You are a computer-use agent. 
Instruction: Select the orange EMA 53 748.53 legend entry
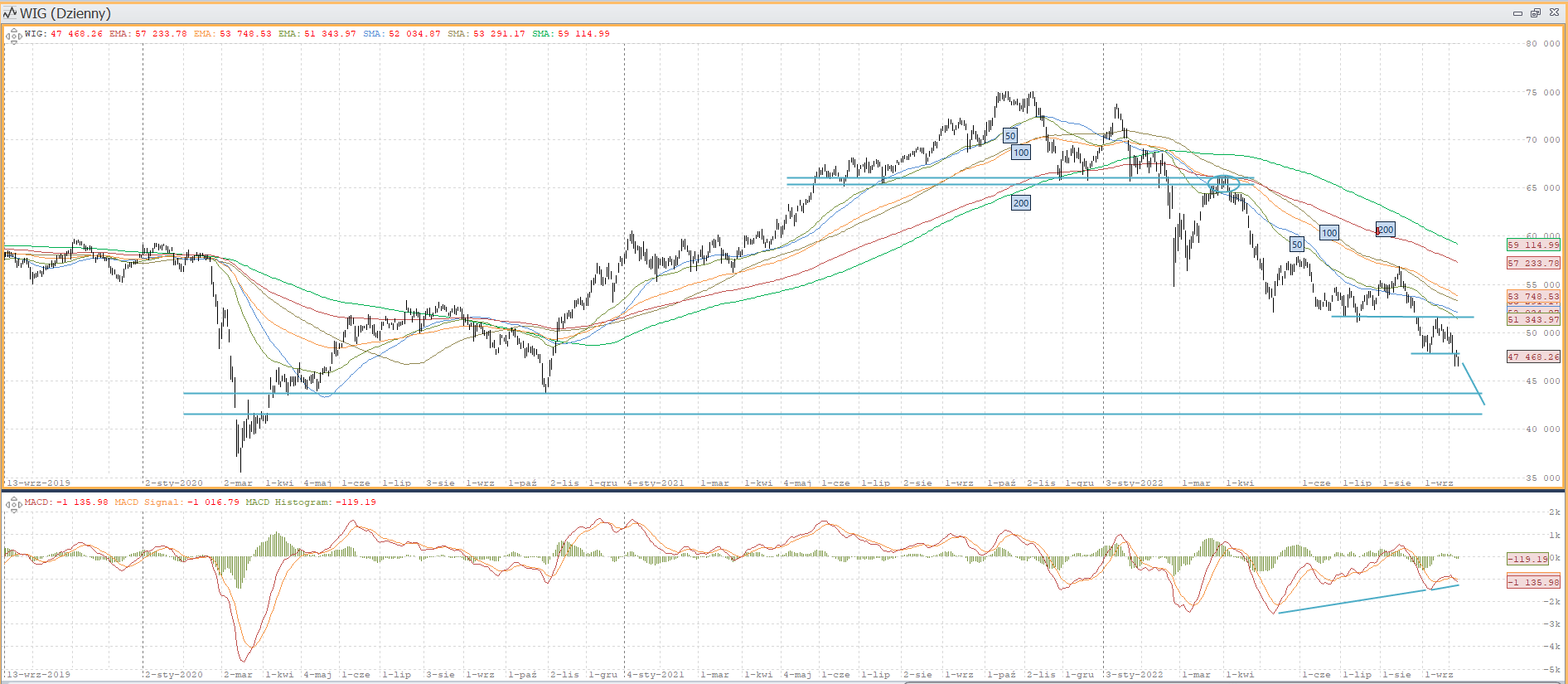click(x=233, y=34)
